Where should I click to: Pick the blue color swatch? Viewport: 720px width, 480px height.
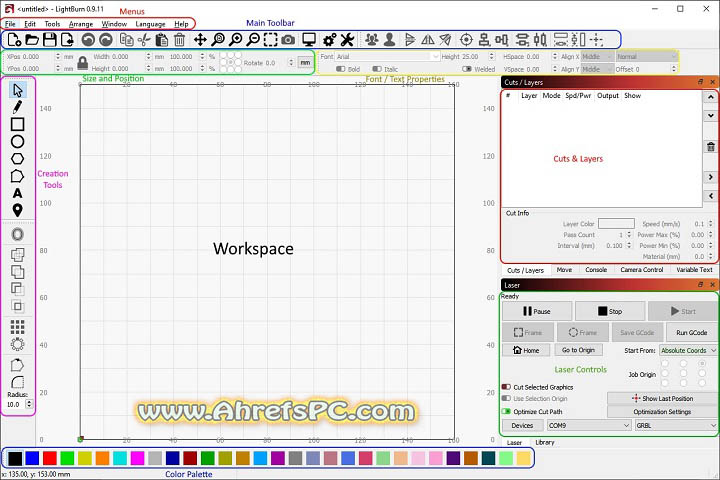coord(32,458)
